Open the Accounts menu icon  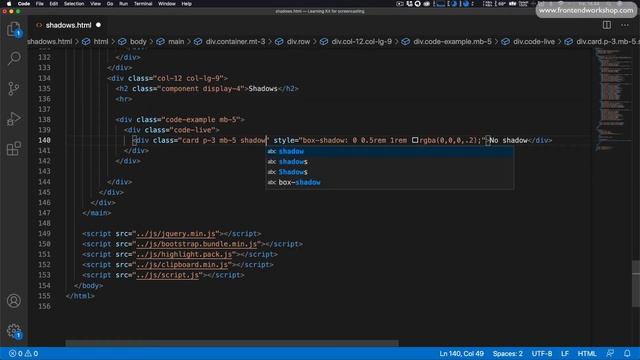pyautogui.click(x=14, y=301)
